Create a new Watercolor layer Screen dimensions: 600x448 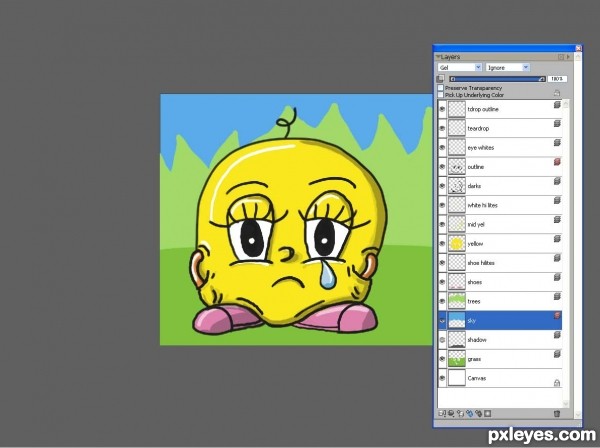pyautogui.click(x=470, y=414)
